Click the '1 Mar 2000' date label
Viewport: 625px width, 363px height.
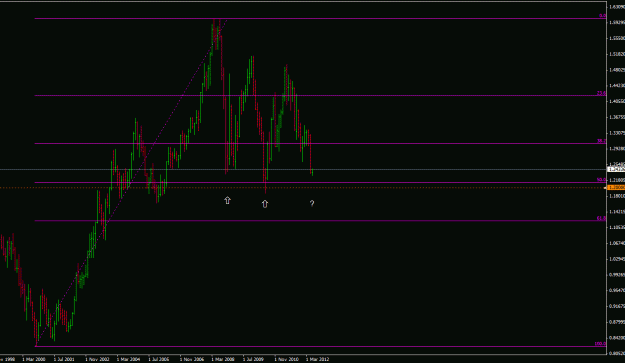pyautogui.click(x=34, y=359)
